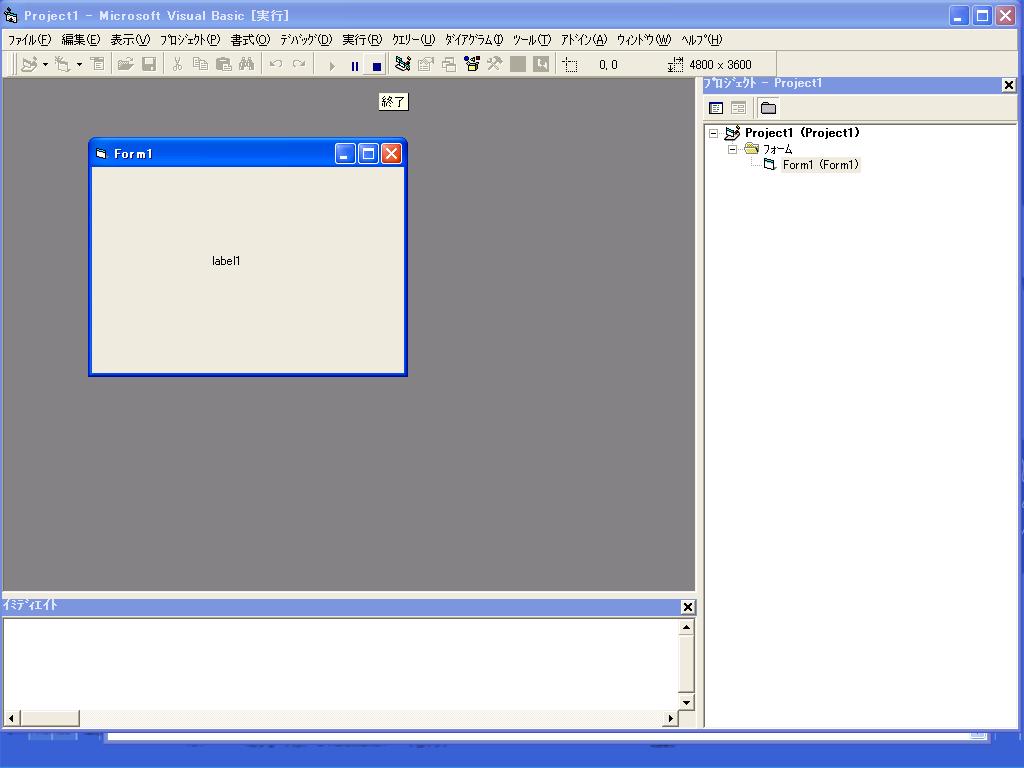The width and height of the screenshot is (1024, 768).
Task: Select the フォーム folder in the tree
Action: 777,149
